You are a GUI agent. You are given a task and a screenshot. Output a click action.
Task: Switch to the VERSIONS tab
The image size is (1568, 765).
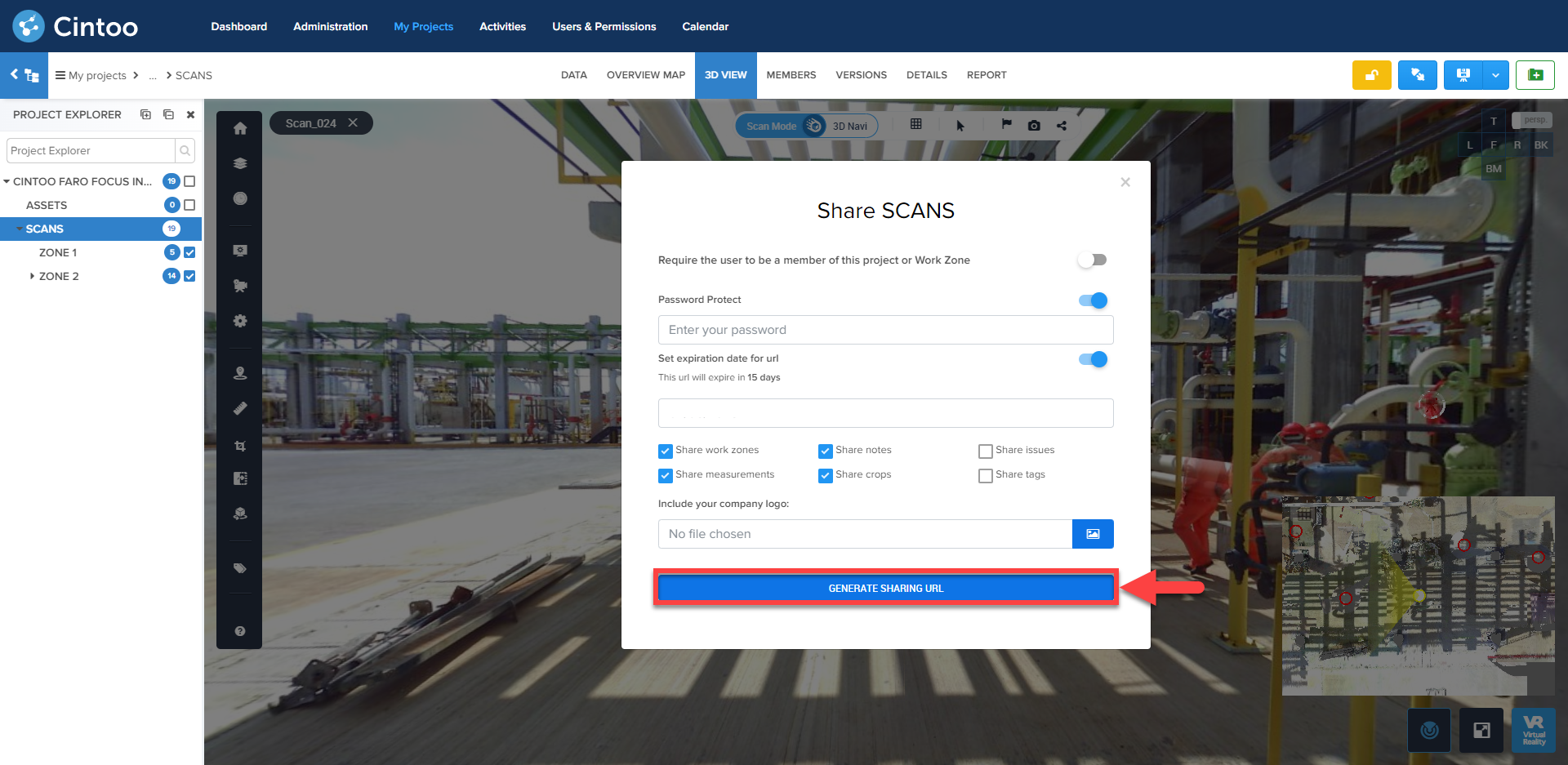tap(862, 75)
